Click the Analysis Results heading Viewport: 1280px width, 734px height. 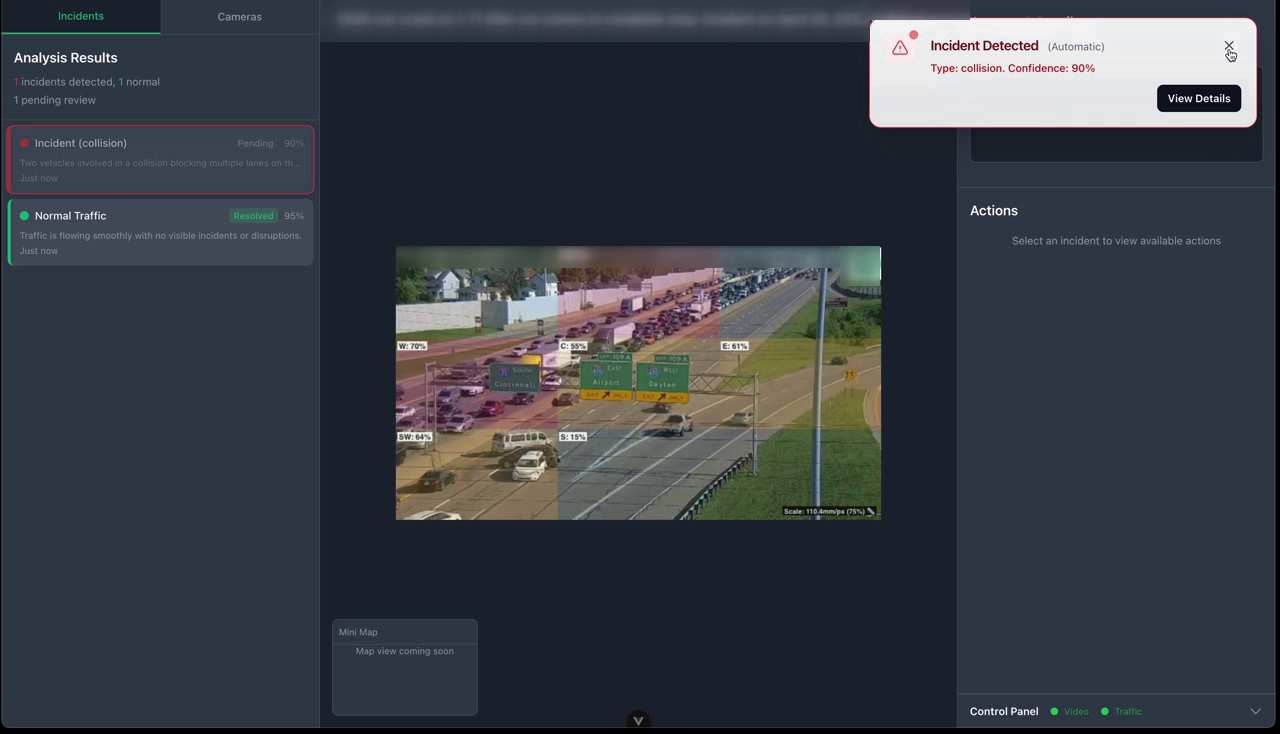click(66, 58)
